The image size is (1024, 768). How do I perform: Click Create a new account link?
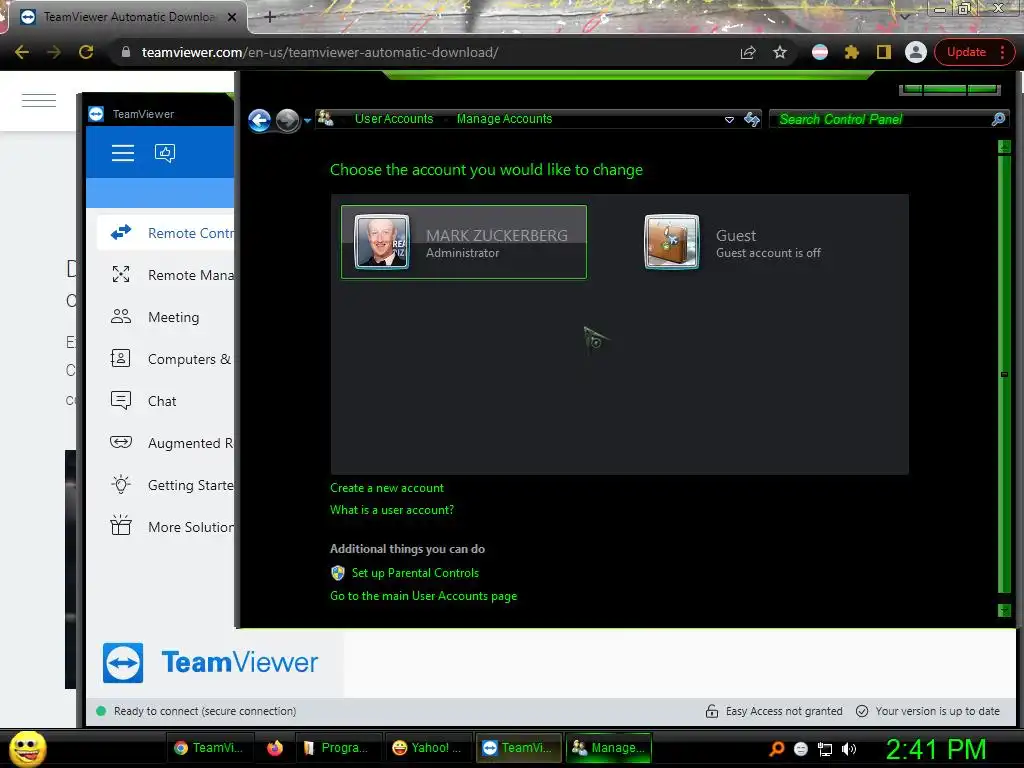point(387,488)
